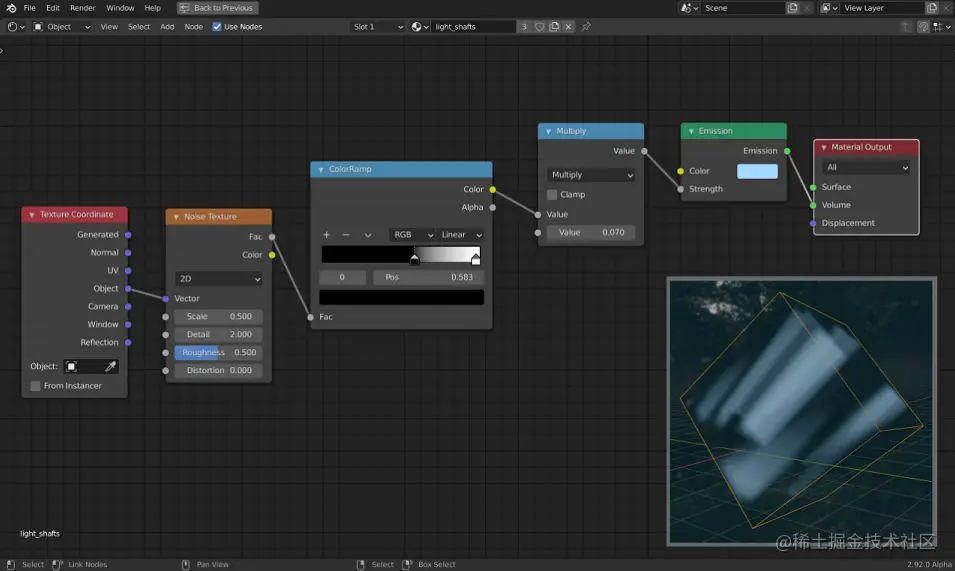Image resolution: width=955 pixels, height=571 pixels.
Task: Click the scene browse icon
Action: [x=689, y=8]
